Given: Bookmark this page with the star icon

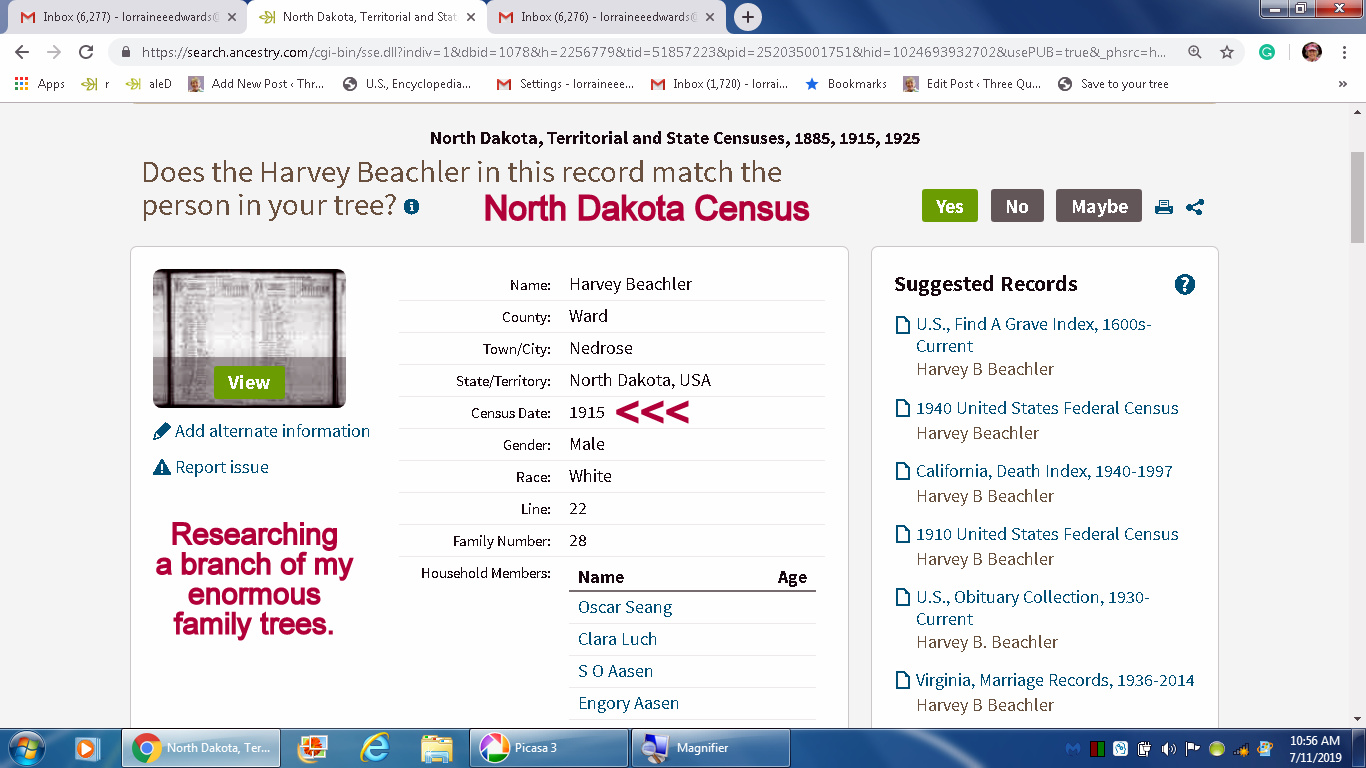Looking at the screenshot, I should [x=1227, y=52].
